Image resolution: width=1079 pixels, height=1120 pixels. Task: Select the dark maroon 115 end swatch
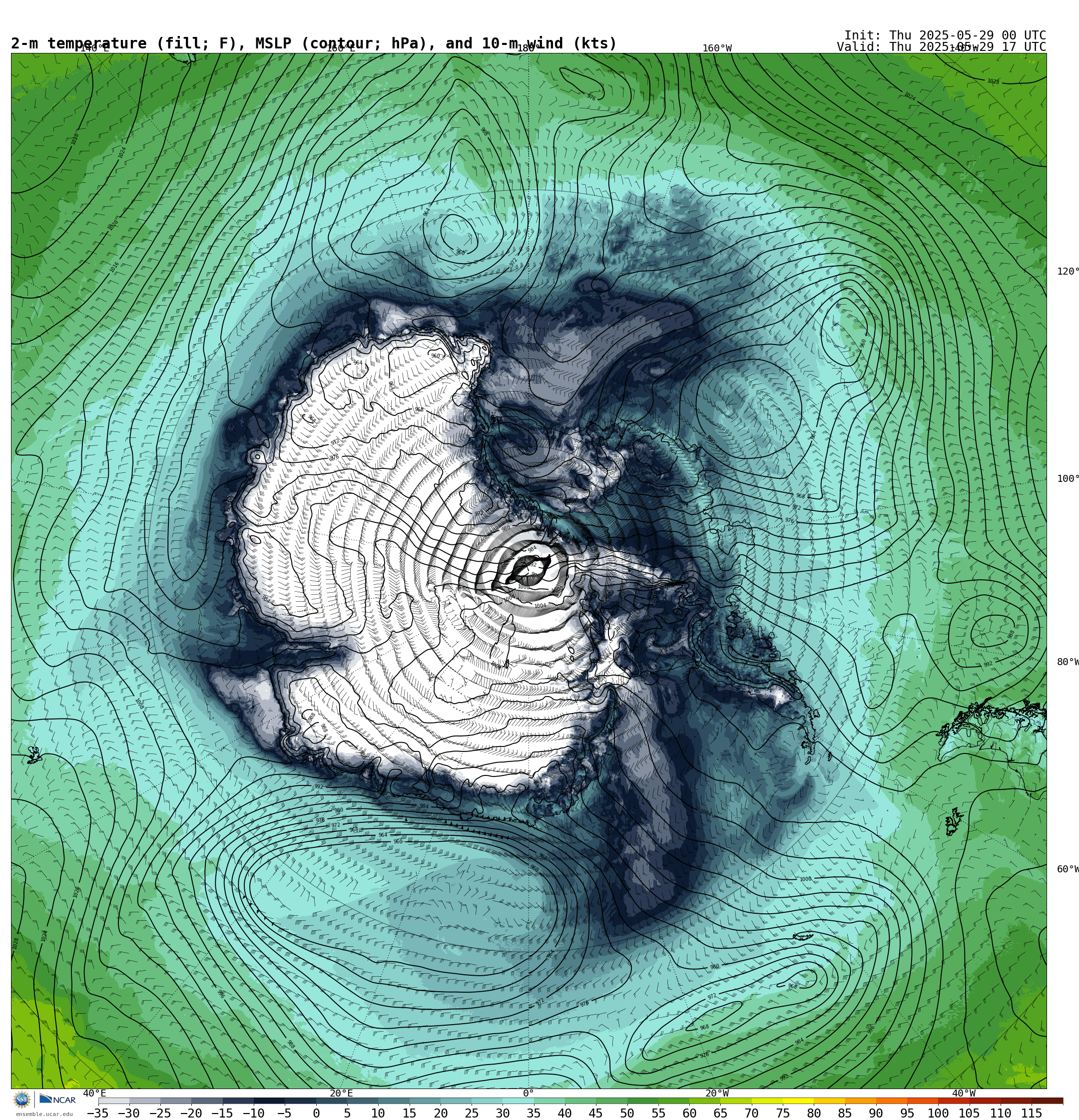[1048, 1101]
